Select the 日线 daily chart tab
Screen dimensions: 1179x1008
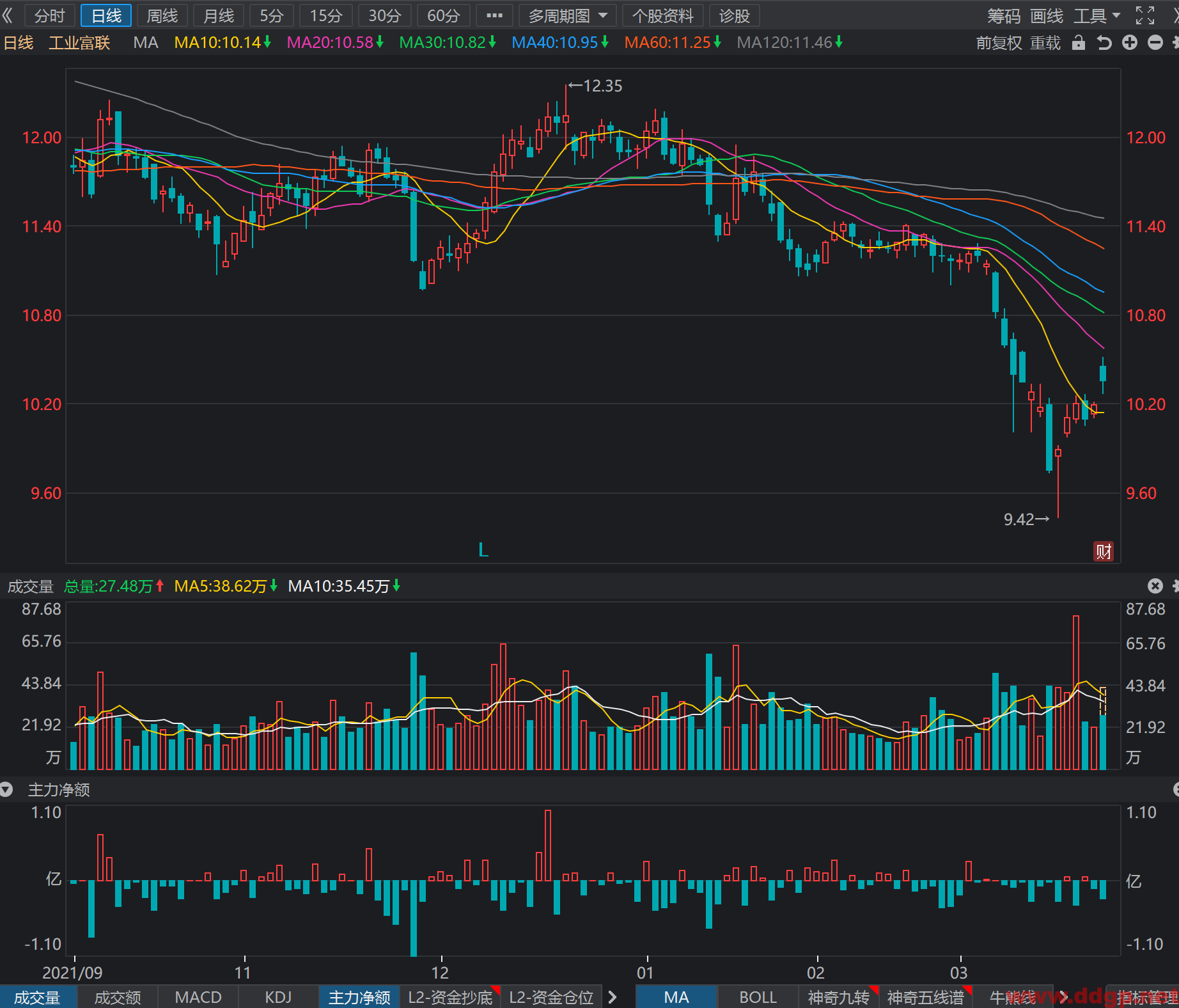(106, 15)
